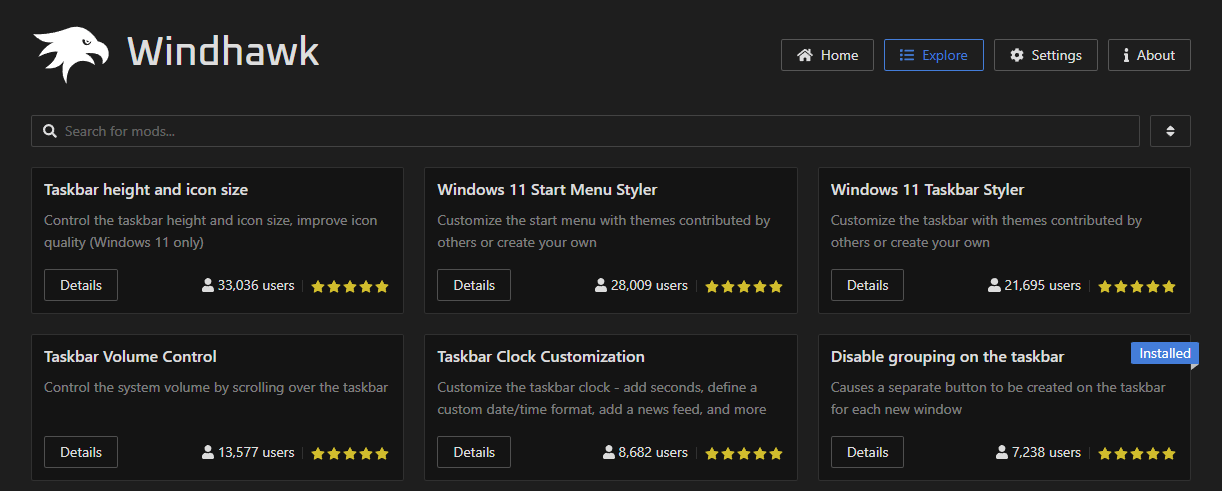Viewport: 1222px width, 491px height.
Task: Click the Taskbar height and icon size title
Action: (146, 190)
